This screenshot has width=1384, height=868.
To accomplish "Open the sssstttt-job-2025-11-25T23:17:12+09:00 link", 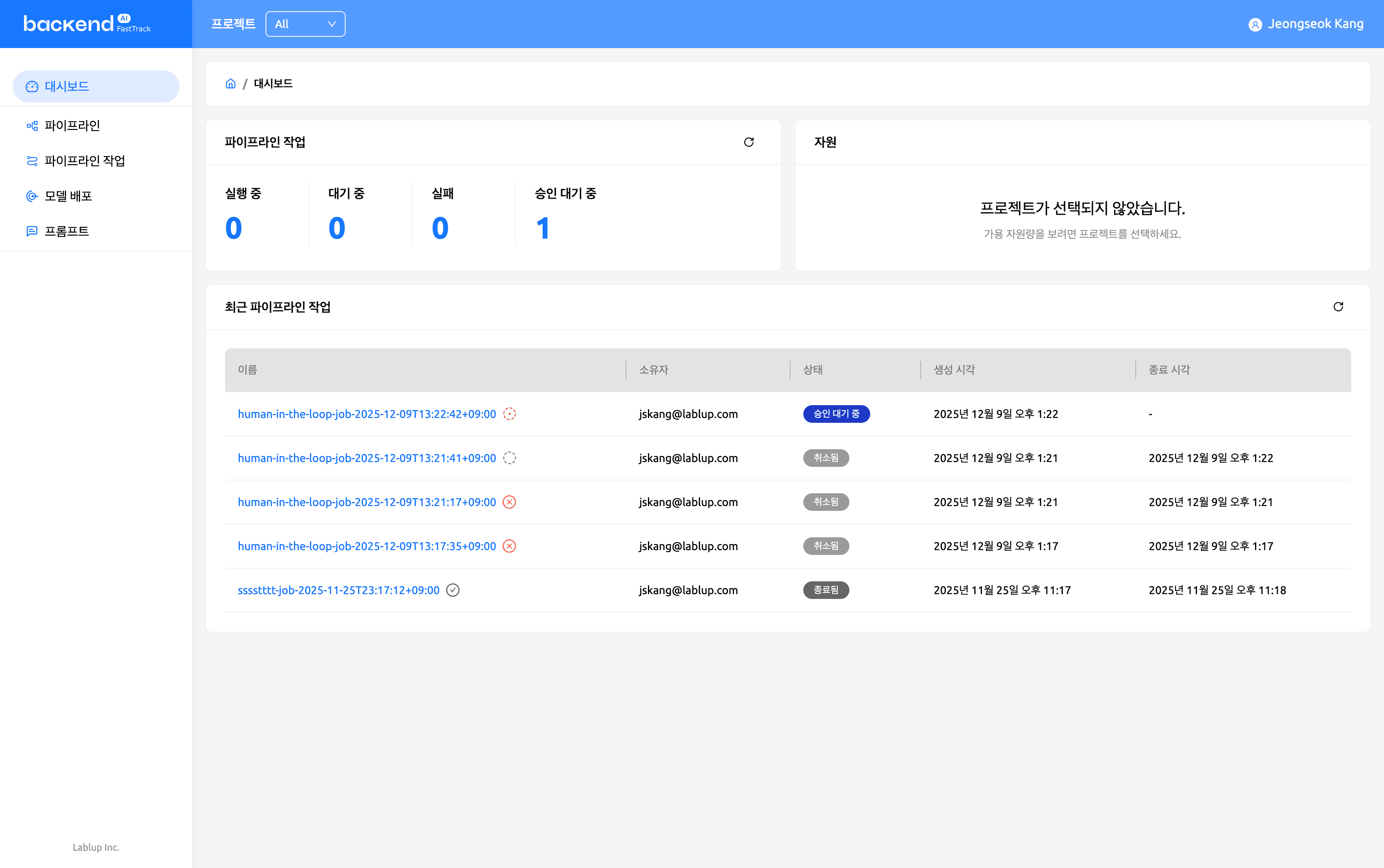I will click(338, 590).
